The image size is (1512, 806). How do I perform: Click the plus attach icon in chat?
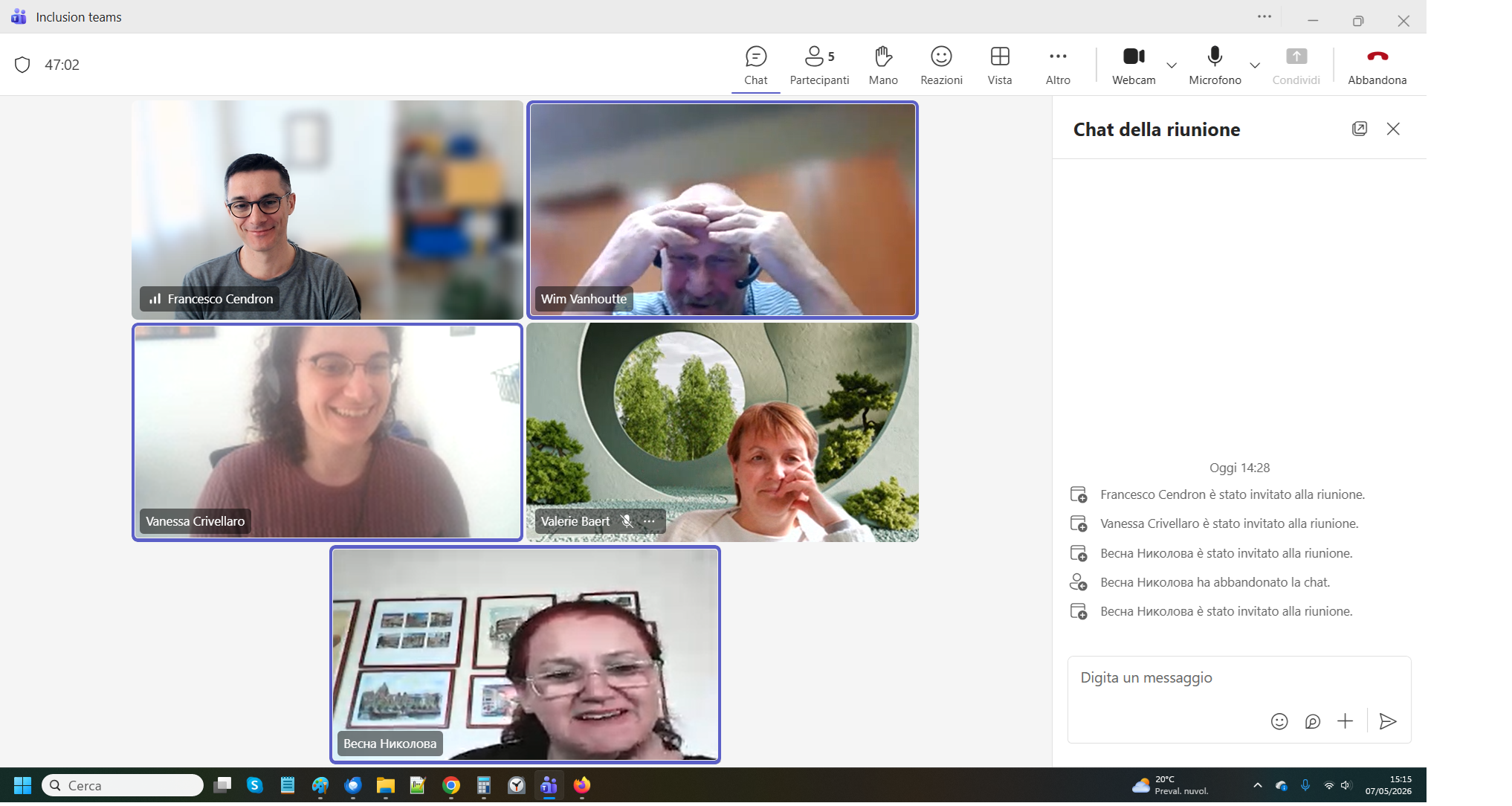[x=1345, y=721]
